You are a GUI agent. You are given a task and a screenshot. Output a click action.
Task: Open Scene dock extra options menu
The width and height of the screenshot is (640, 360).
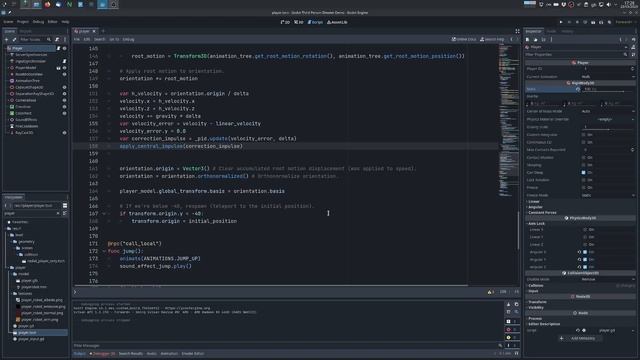point(65,40)
